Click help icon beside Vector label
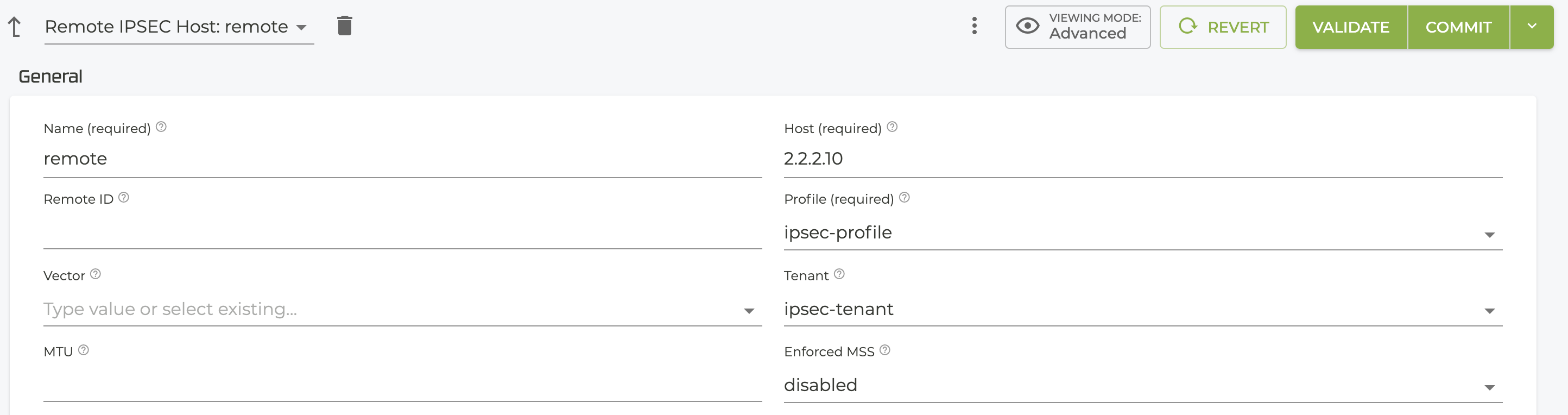This screenshot has width=1568, height=415. tap(96, 275)
